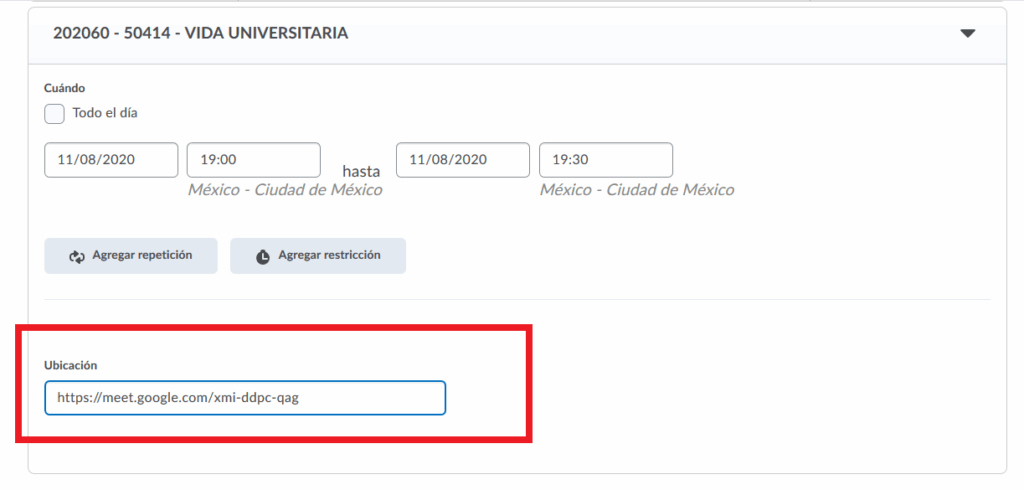Click the hasta text between dates
Screen dimensions: 1024x490
pyautogui.click(x=361, y=170)
